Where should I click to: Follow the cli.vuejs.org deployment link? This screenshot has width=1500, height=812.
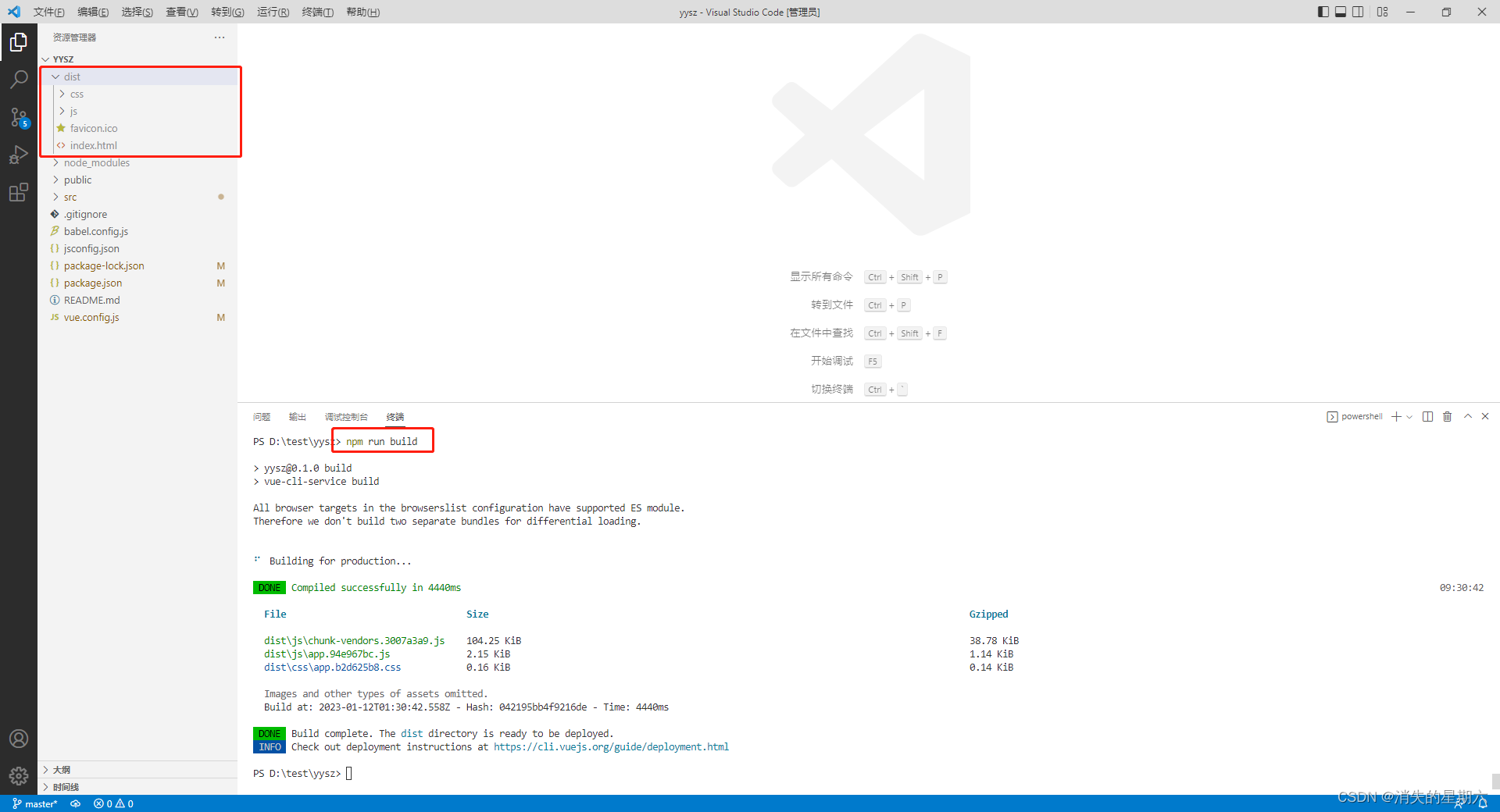pyautogui.click(x=611, y=747)
